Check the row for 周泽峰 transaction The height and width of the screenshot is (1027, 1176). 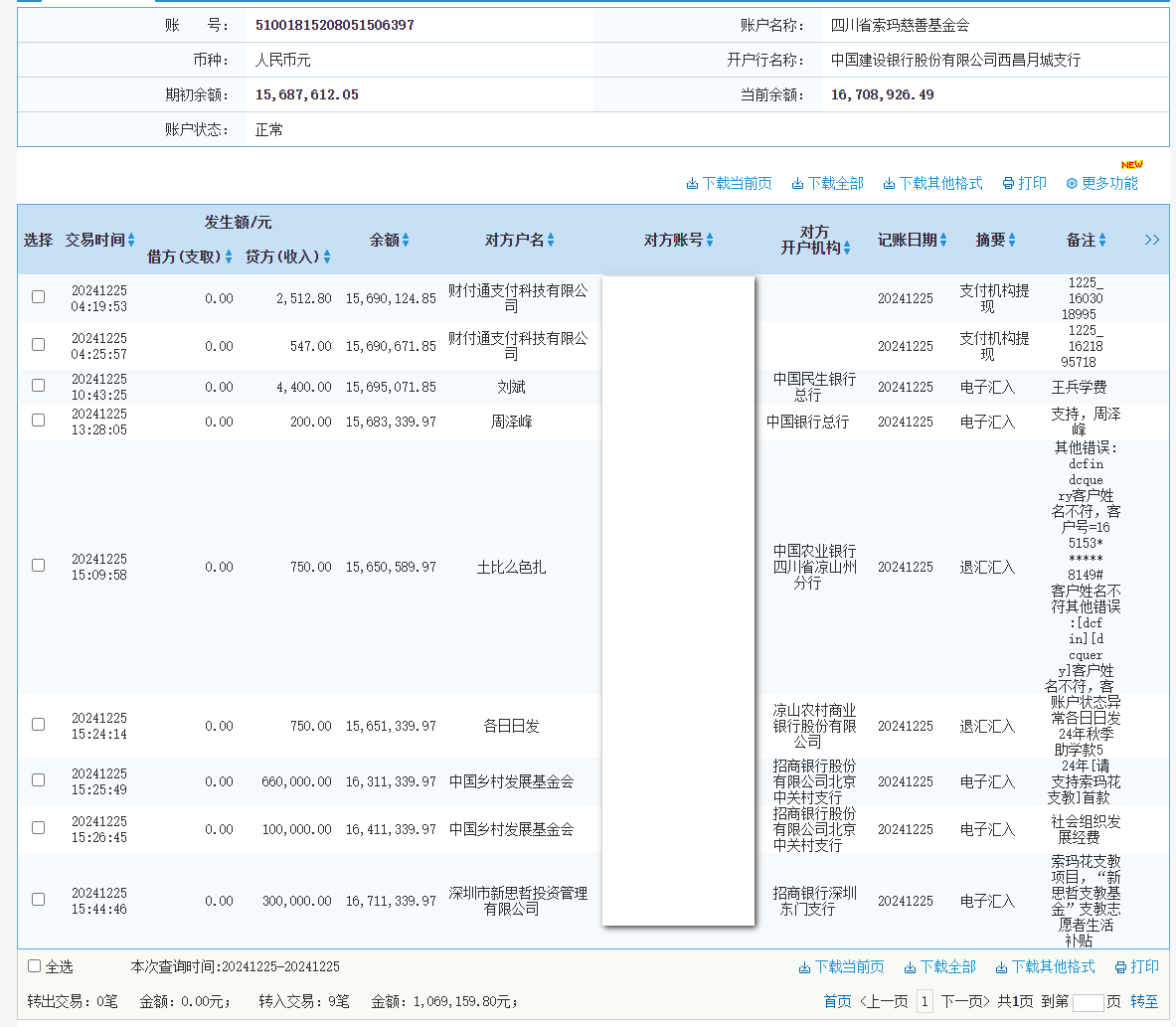point(38,421)
